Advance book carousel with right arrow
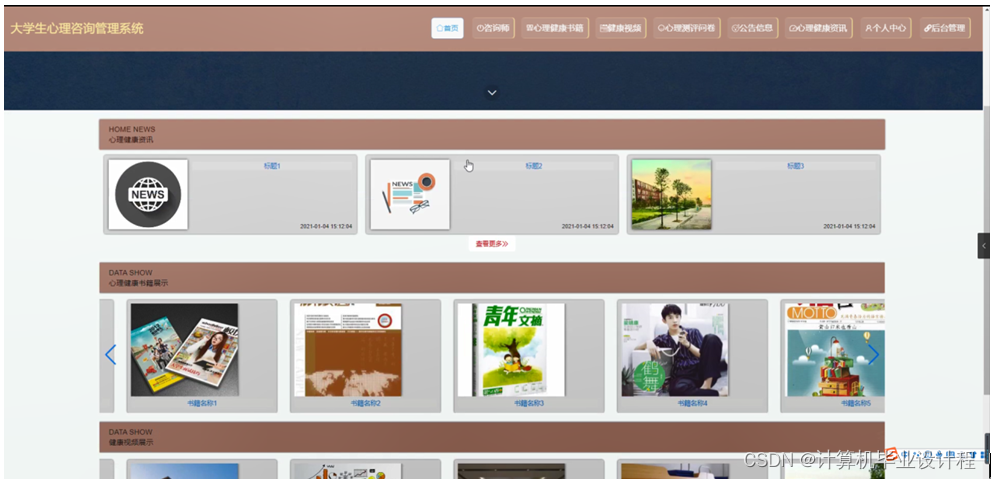Image resolution: width=991 pixels, height=479 pixels. [x=873, y=355]
